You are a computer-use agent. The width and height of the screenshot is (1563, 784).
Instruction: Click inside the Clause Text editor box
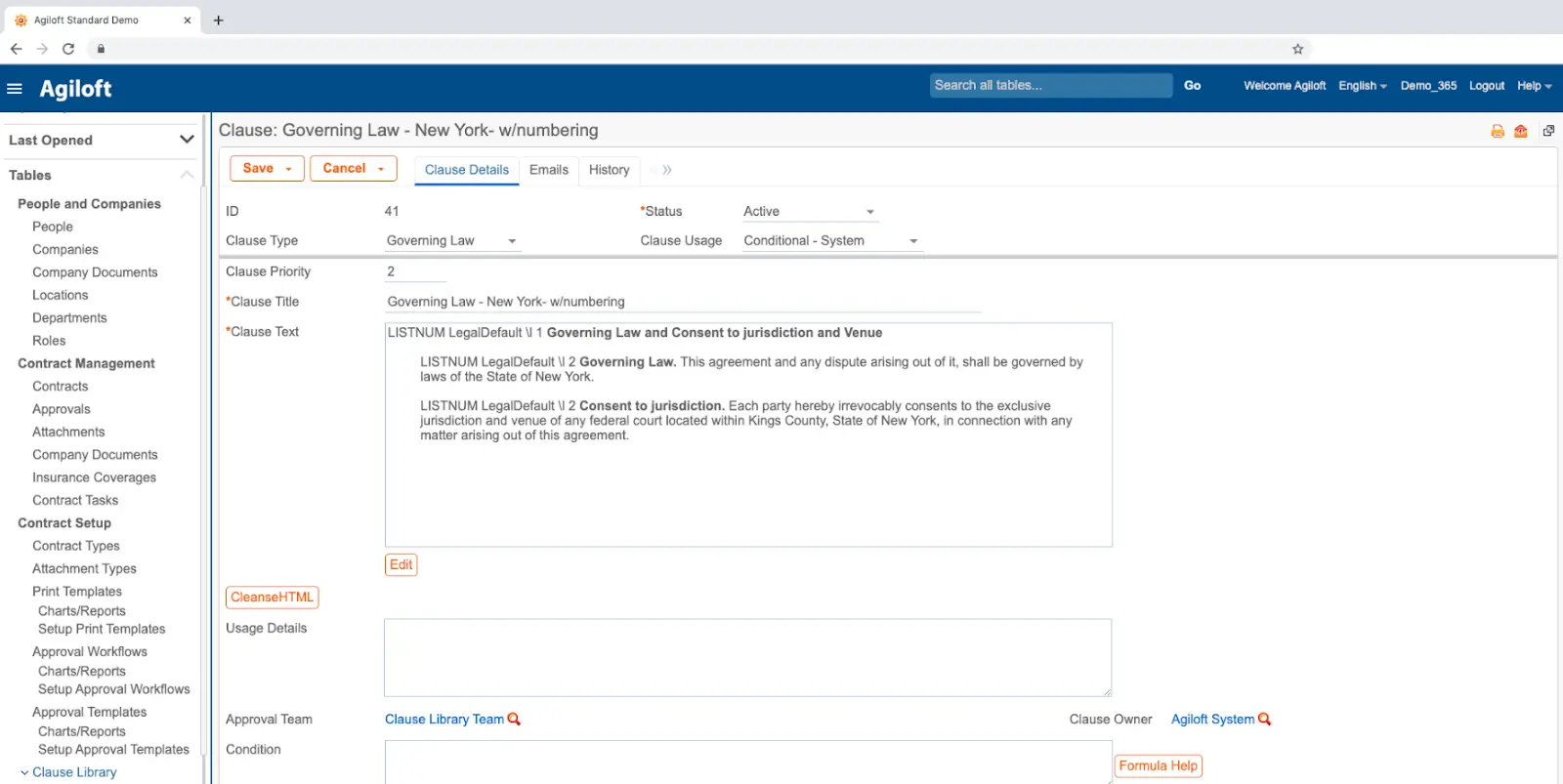748,434
